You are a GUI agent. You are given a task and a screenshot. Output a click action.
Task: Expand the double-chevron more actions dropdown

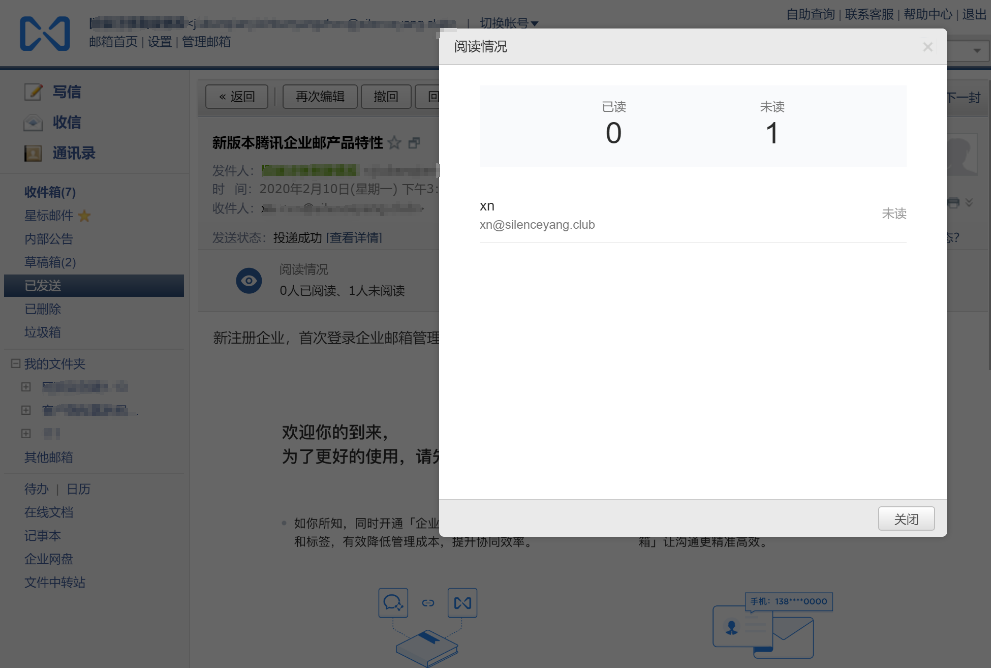click(x=969, y=203)
